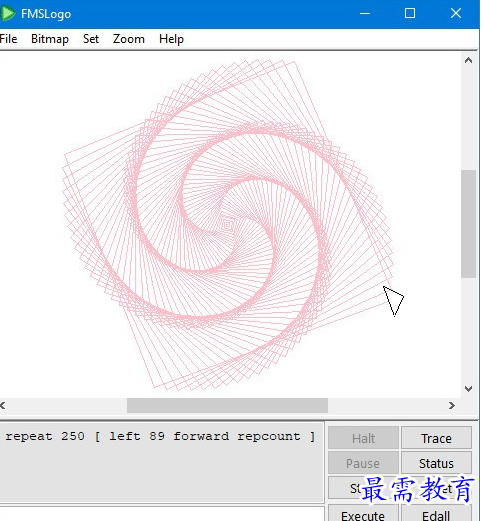
Task: Open the Set menu
Action: pos(91,39)
